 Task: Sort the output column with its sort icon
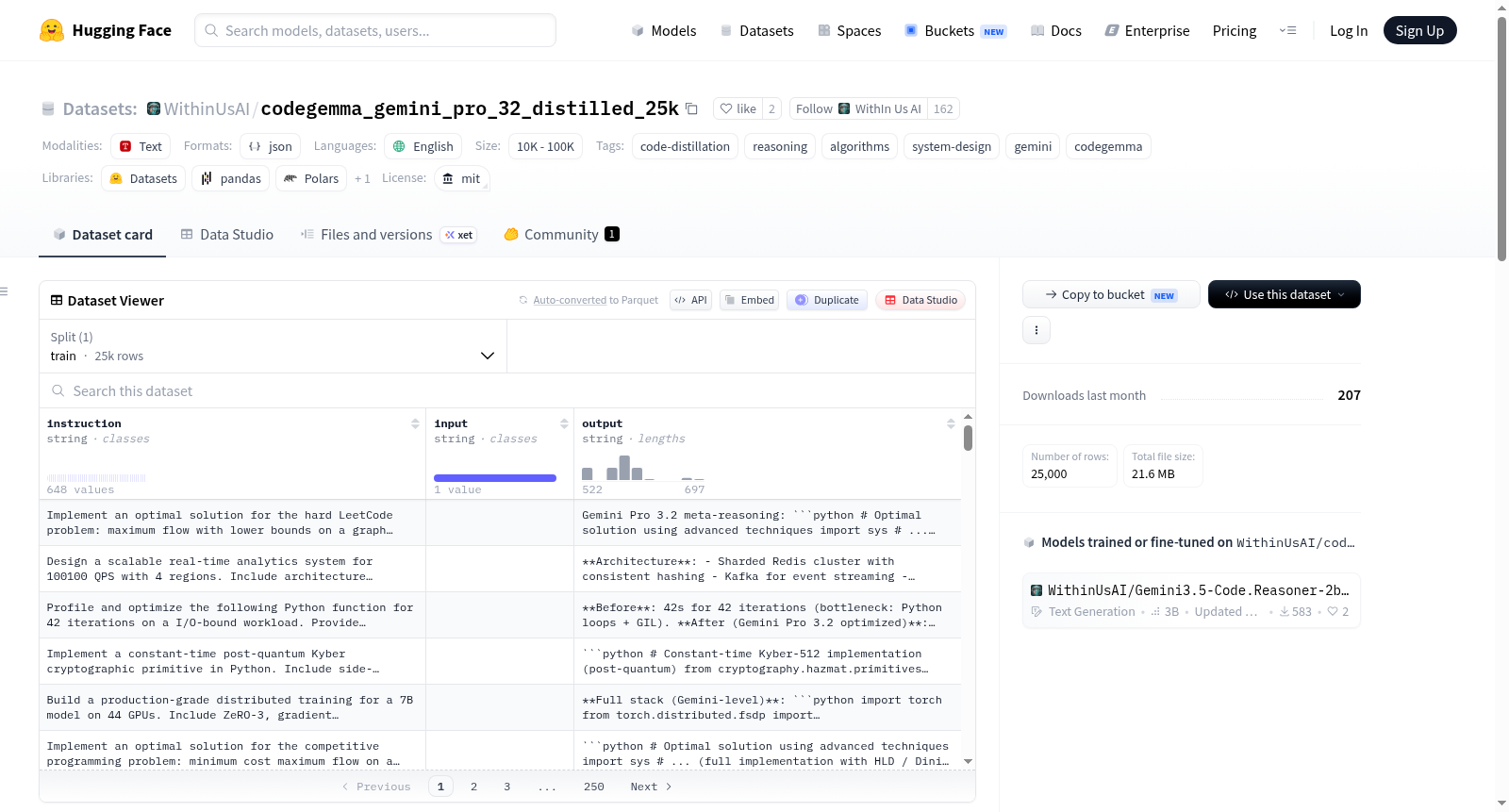click(951, 424)
